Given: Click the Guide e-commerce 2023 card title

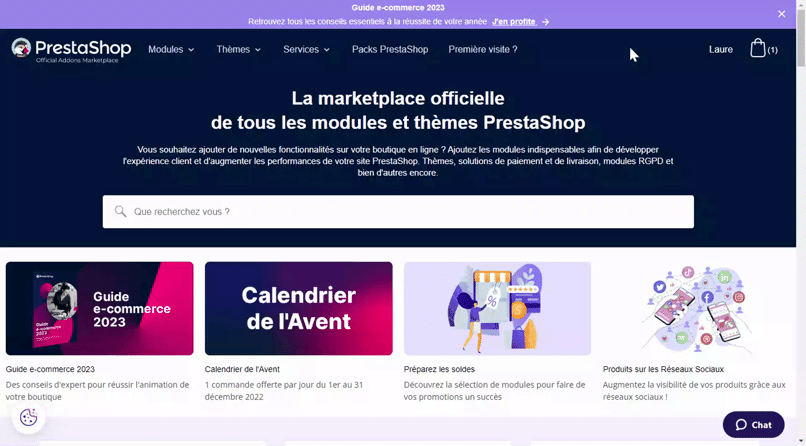Looking at the screenshot, I should coord(50,369).
